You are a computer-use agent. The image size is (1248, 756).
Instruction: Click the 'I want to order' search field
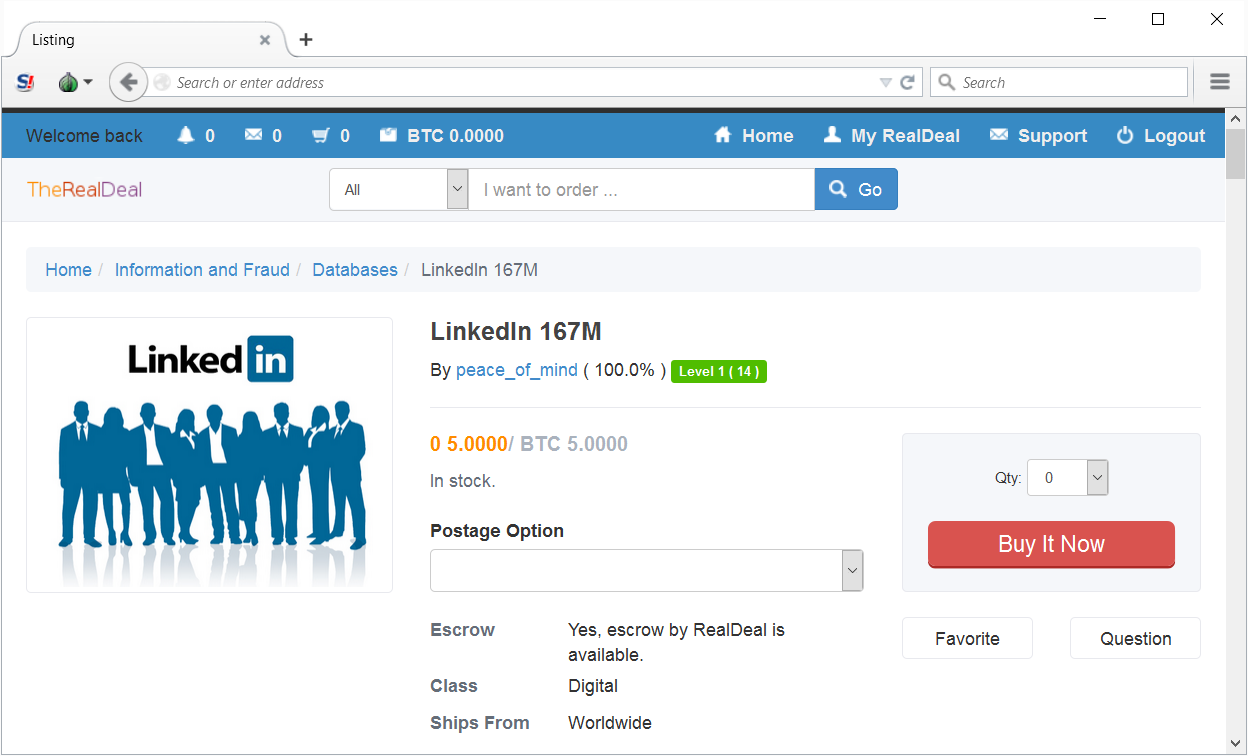coord(641,190)
